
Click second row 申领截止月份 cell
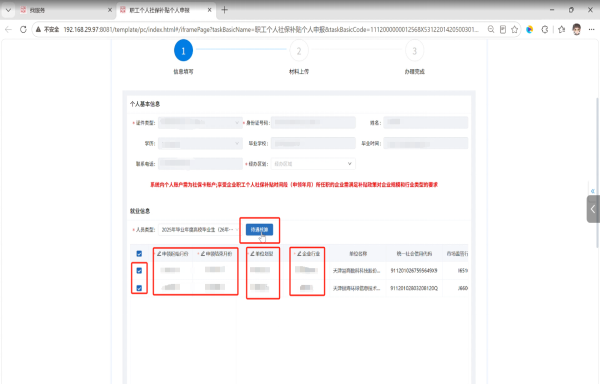pyautogui.click(x=215, y=287)
